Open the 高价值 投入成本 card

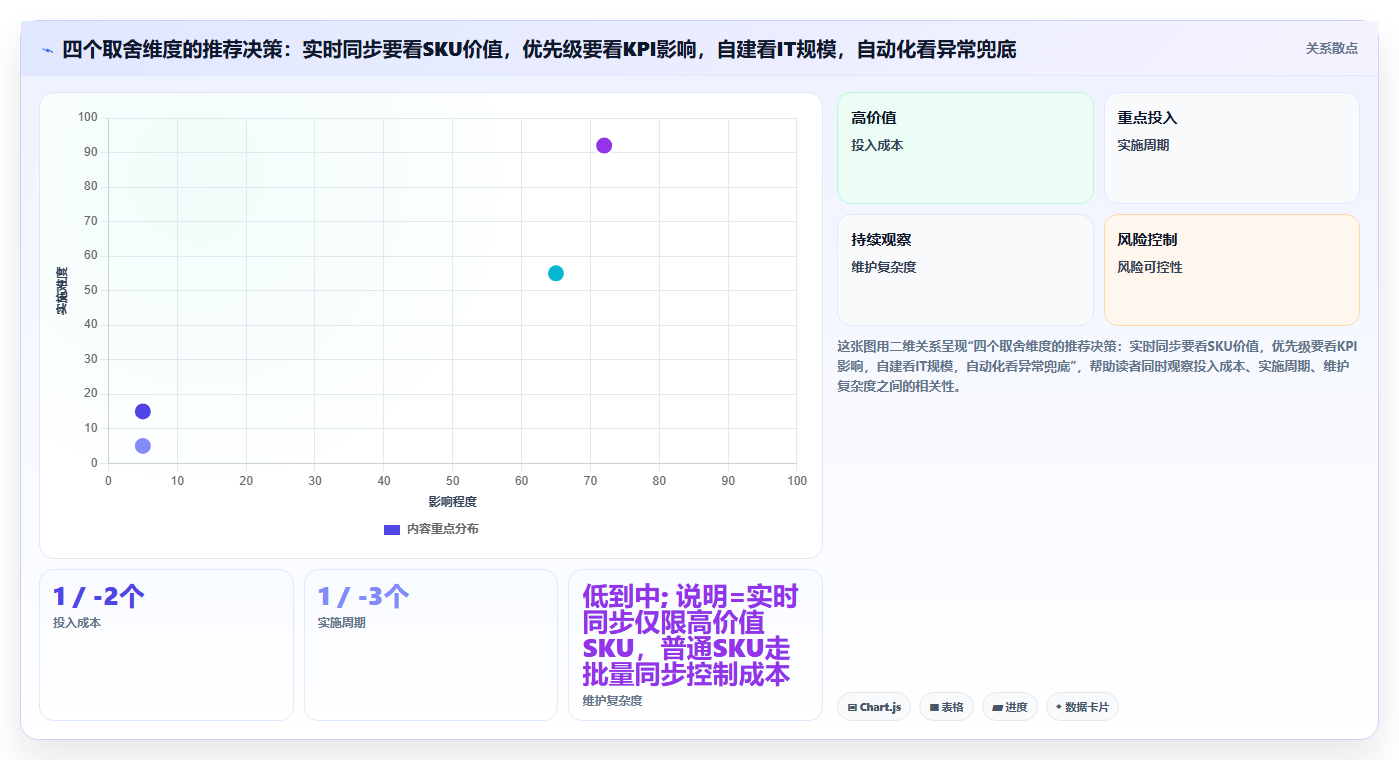tap(965, 148)
